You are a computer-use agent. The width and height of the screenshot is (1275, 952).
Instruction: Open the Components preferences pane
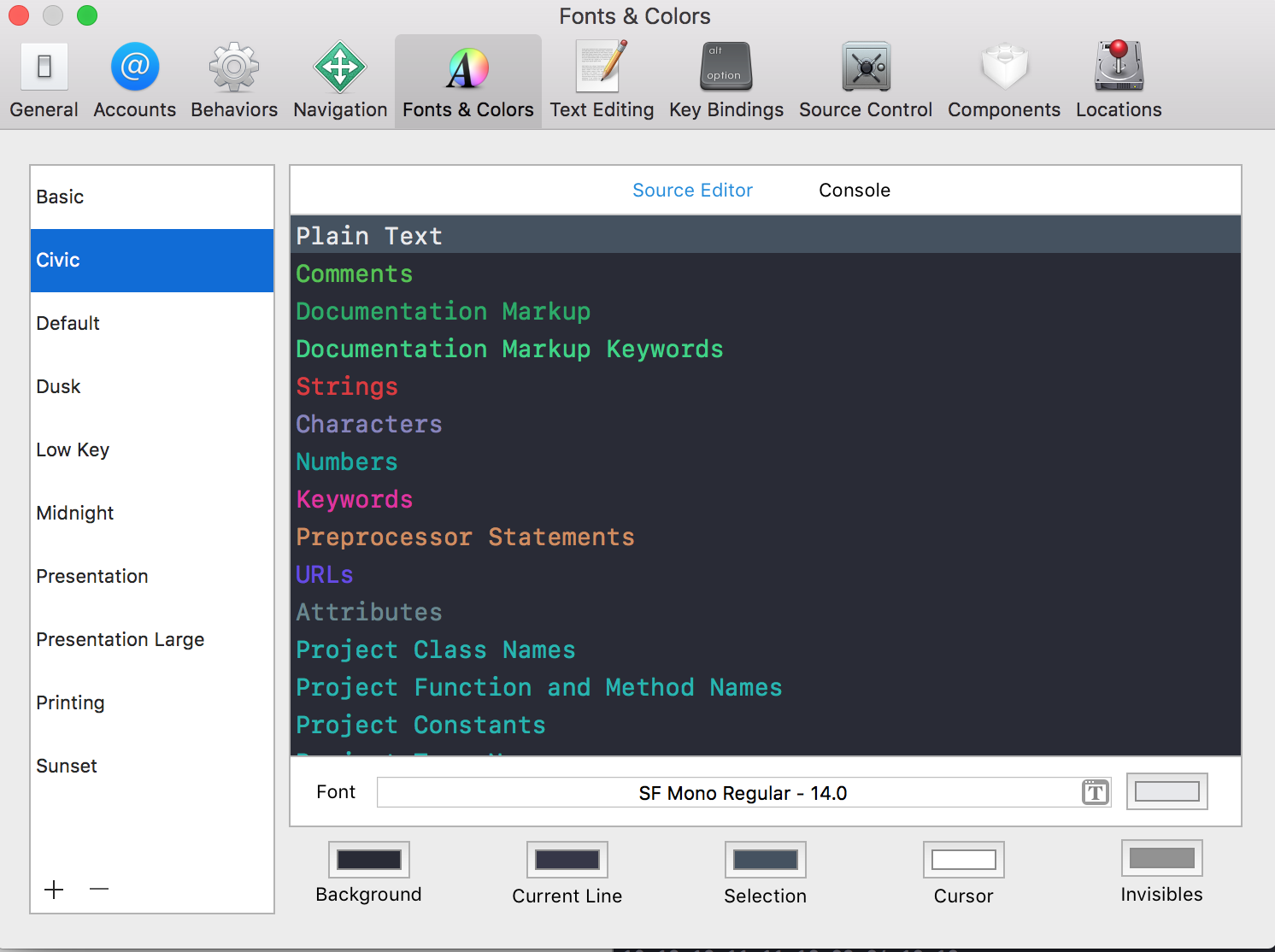coord(1004,81)
